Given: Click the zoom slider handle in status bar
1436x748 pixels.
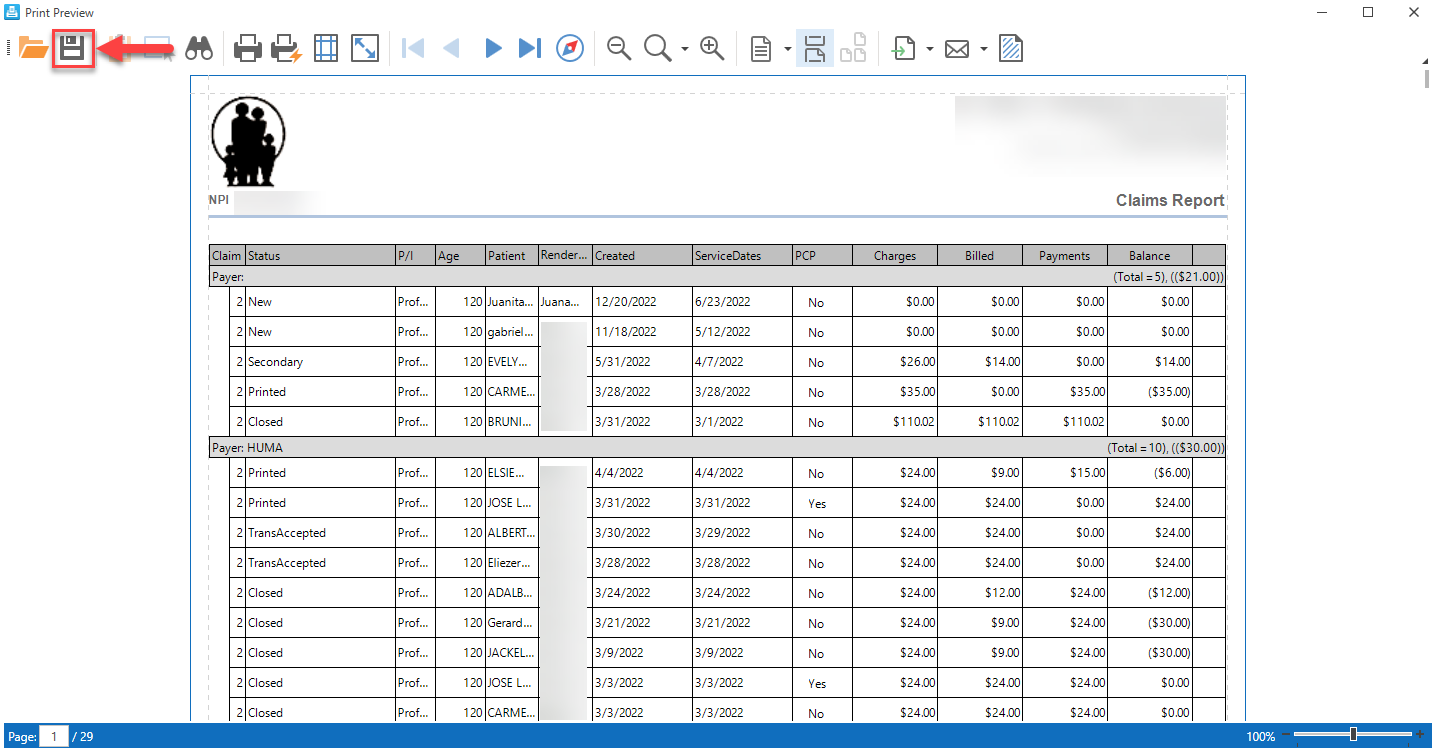Looking at the screenshot, I should pos(1353,735).
